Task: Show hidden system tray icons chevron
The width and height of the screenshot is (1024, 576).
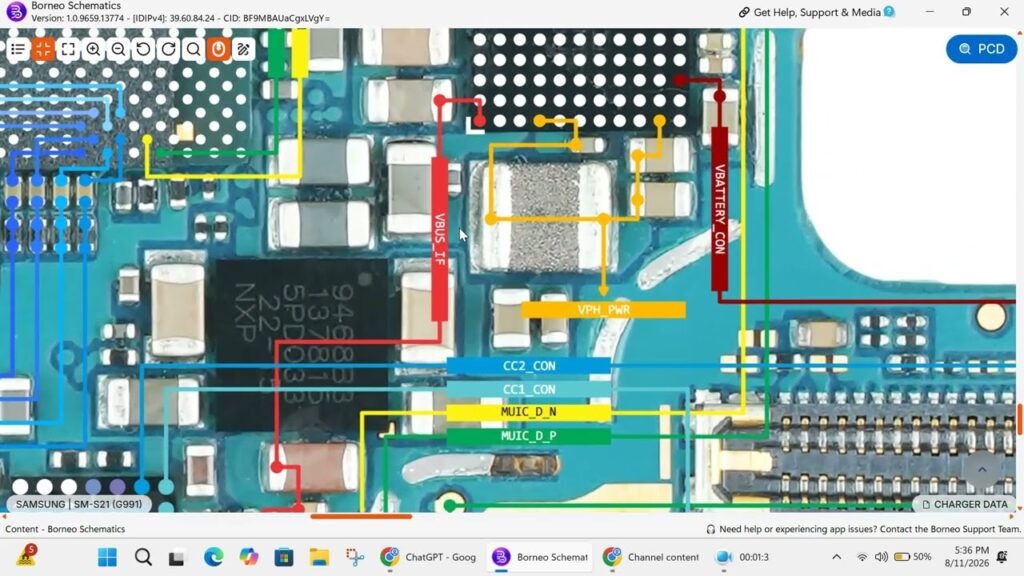Action: [x=837, y=557]
